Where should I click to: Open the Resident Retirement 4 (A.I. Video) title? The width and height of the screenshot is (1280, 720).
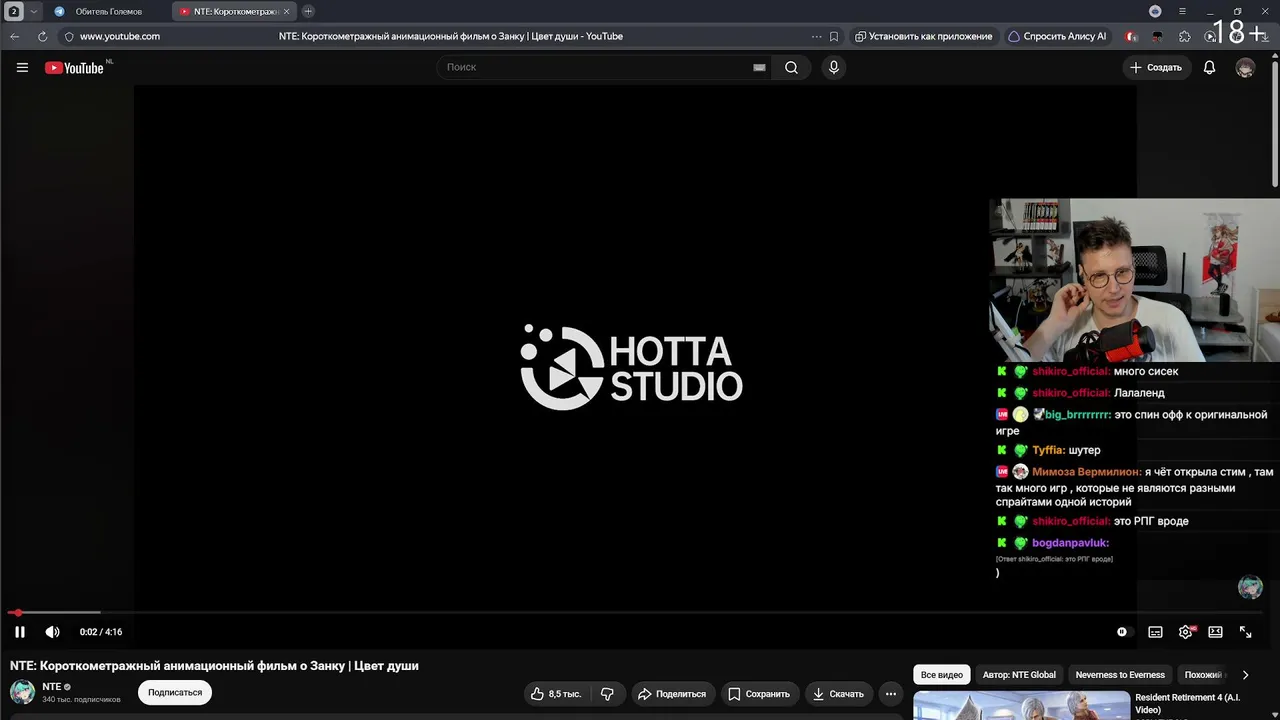click(1187, 703)
